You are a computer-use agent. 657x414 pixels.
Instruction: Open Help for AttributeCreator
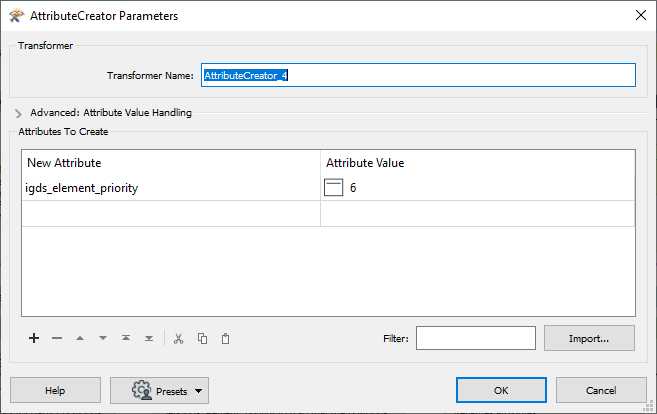click(x=55, y=390)
